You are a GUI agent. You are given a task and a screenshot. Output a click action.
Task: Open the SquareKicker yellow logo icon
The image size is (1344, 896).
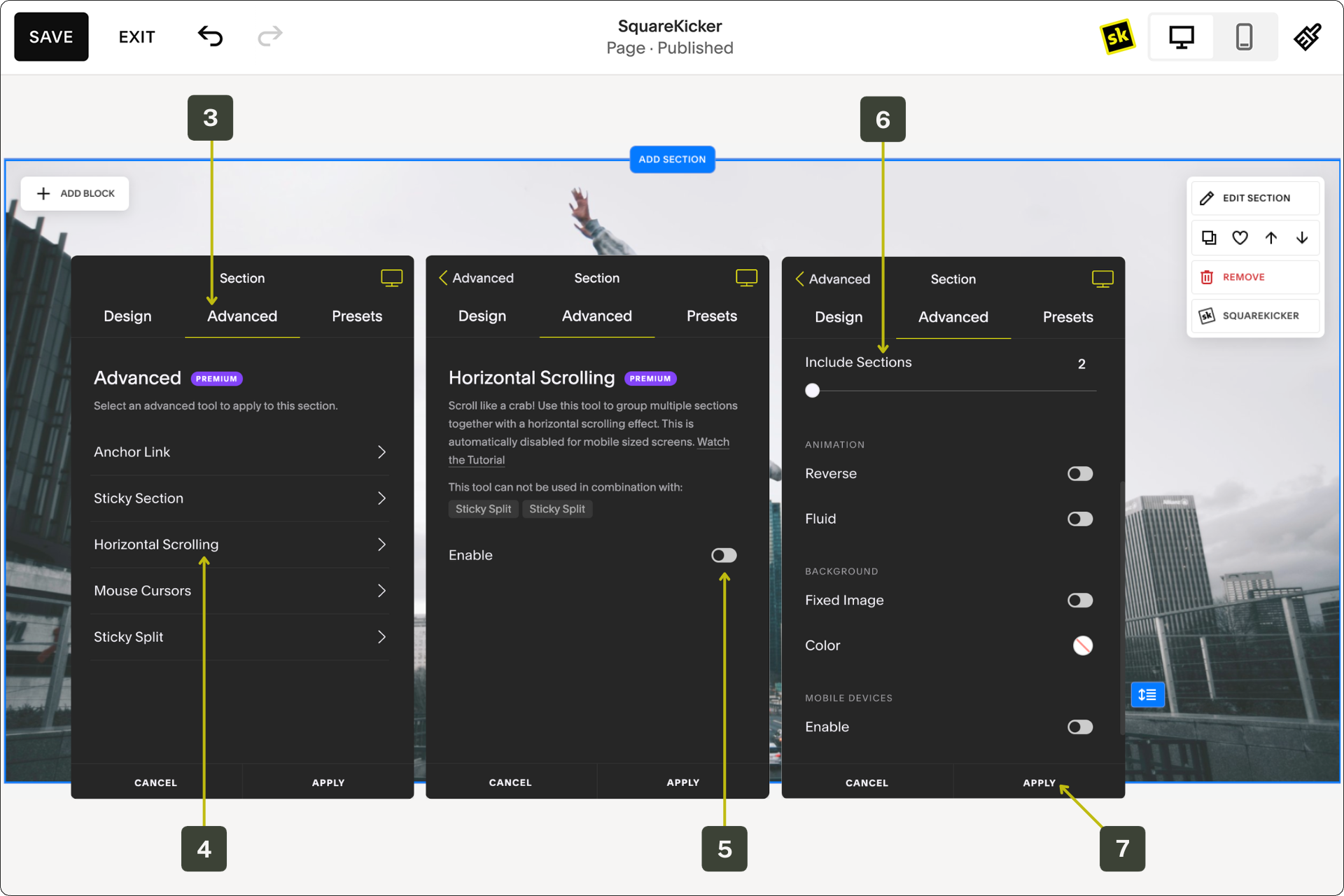(x=1117, y=36)
